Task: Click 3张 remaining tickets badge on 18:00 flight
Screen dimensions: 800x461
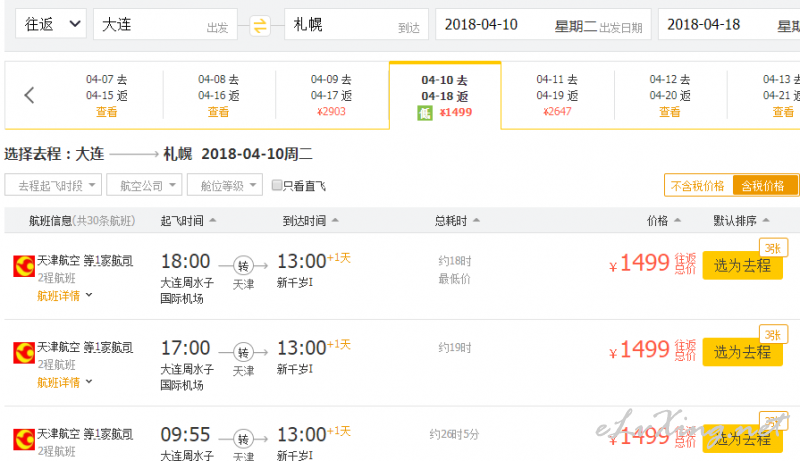Action: coord(773,248)
